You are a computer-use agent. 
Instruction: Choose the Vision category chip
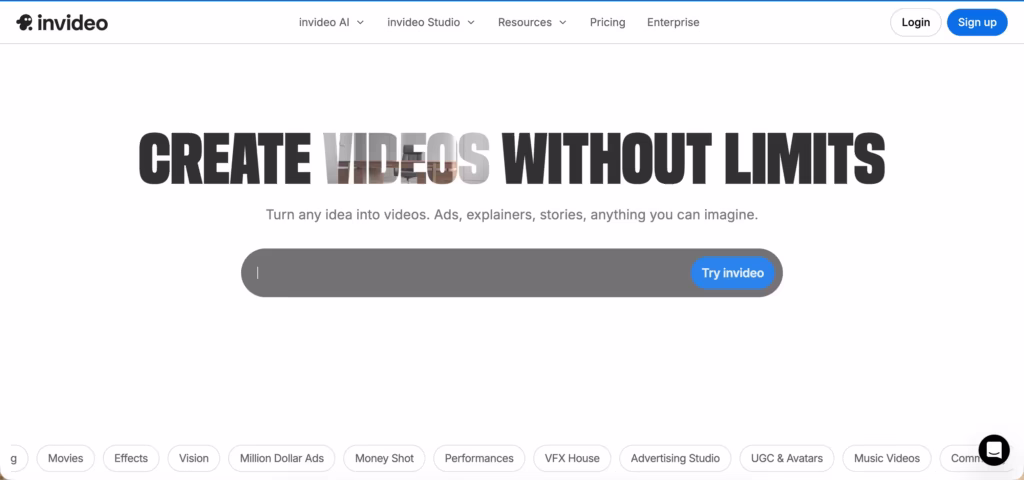[194, 458]
